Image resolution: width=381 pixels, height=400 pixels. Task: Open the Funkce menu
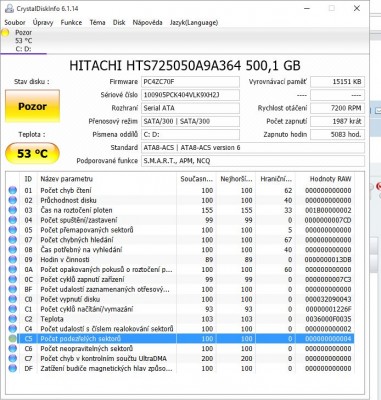(71, 23)
